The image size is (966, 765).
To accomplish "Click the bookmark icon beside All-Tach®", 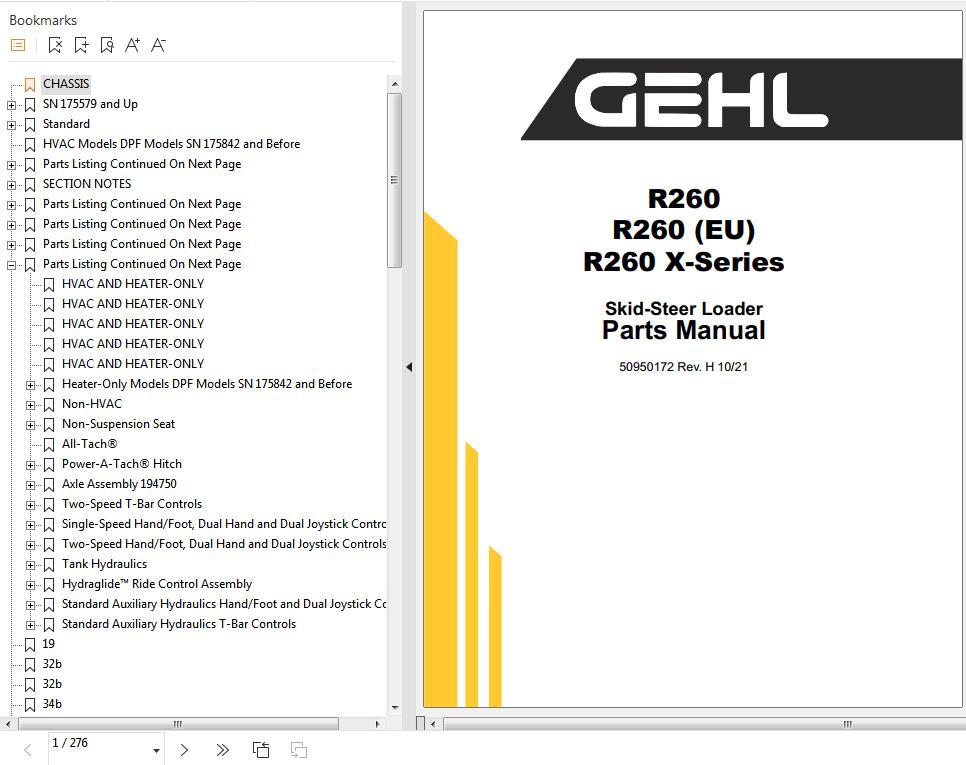I will [x=49, y=445].
